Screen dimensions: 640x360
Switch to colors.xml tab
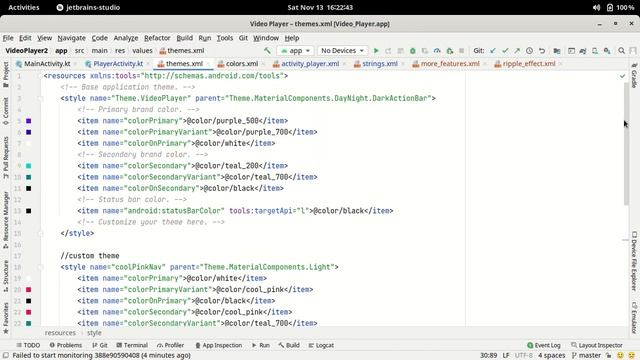point(242,64)
